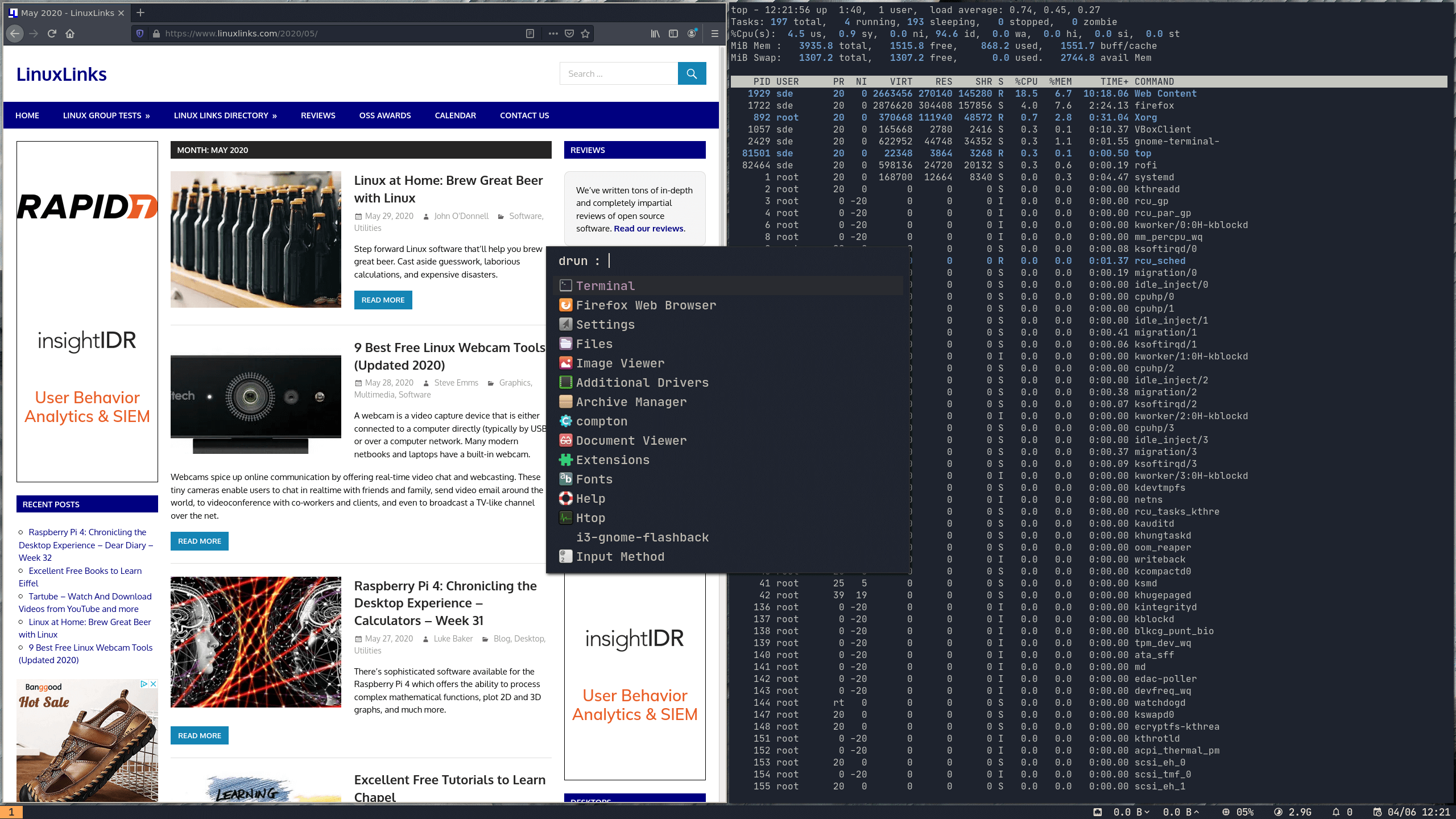Open Settings from rofi launcher

tap(728, 324)
